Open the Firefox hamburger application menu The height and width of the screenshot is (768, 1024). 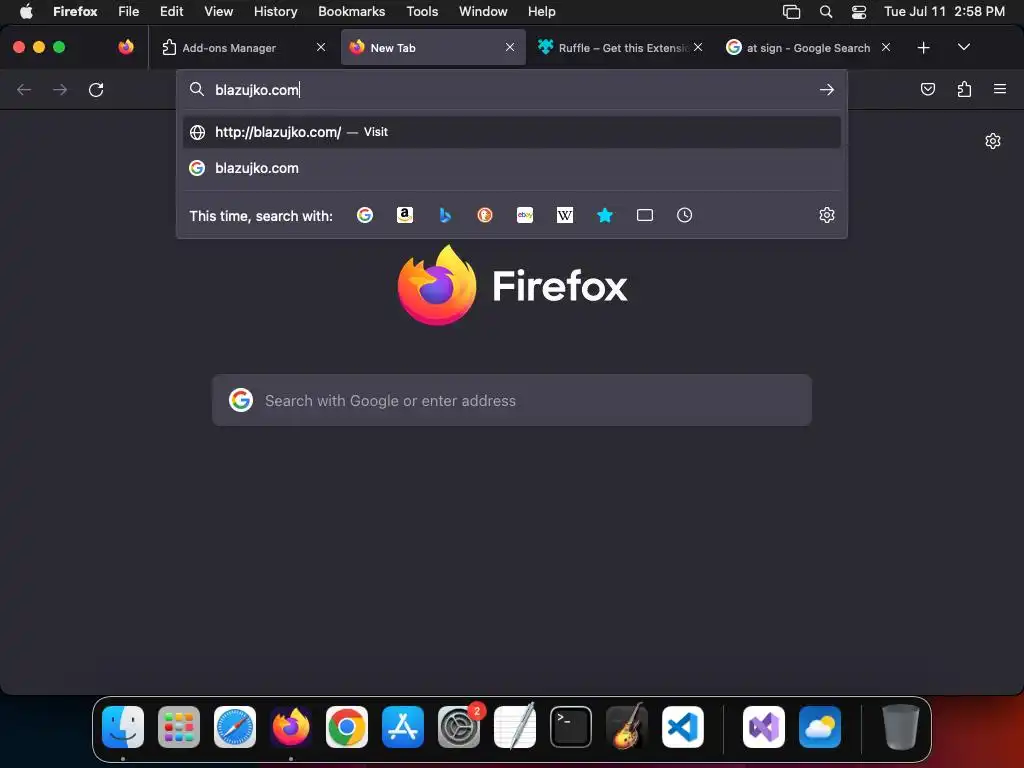(1000, 89)
